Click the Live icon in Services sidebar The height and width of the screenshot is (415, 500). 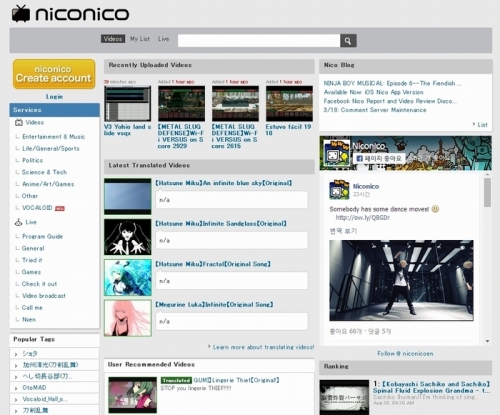(19, 222)
